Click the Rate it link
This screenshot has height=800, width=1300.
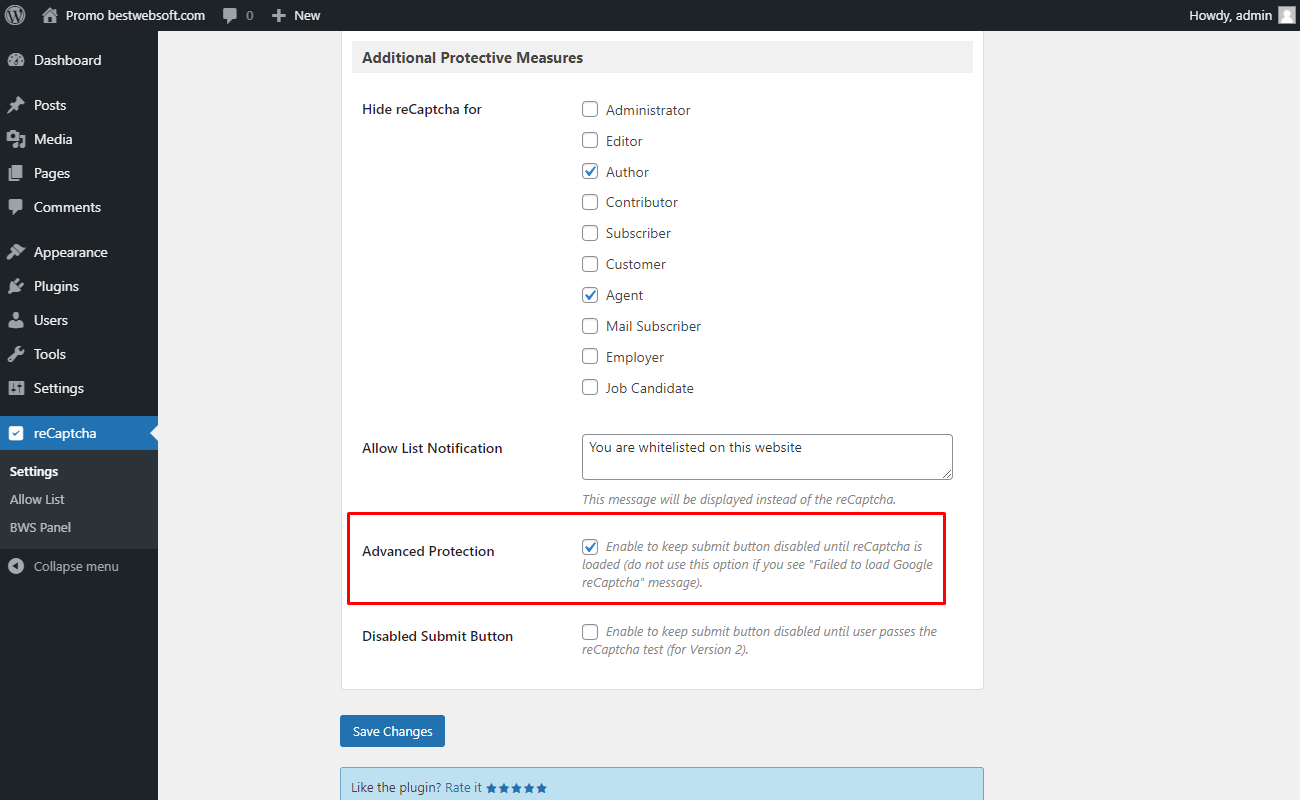pyautogui.click(x=463, y=788)
